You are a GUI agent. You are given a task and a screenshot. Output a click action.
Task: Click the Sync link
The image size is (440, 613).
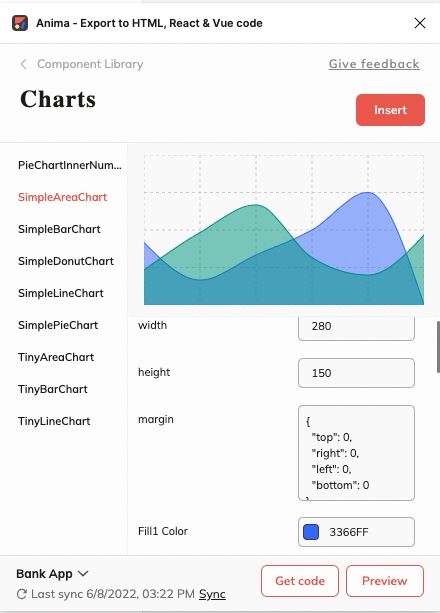tap(212, 594)
